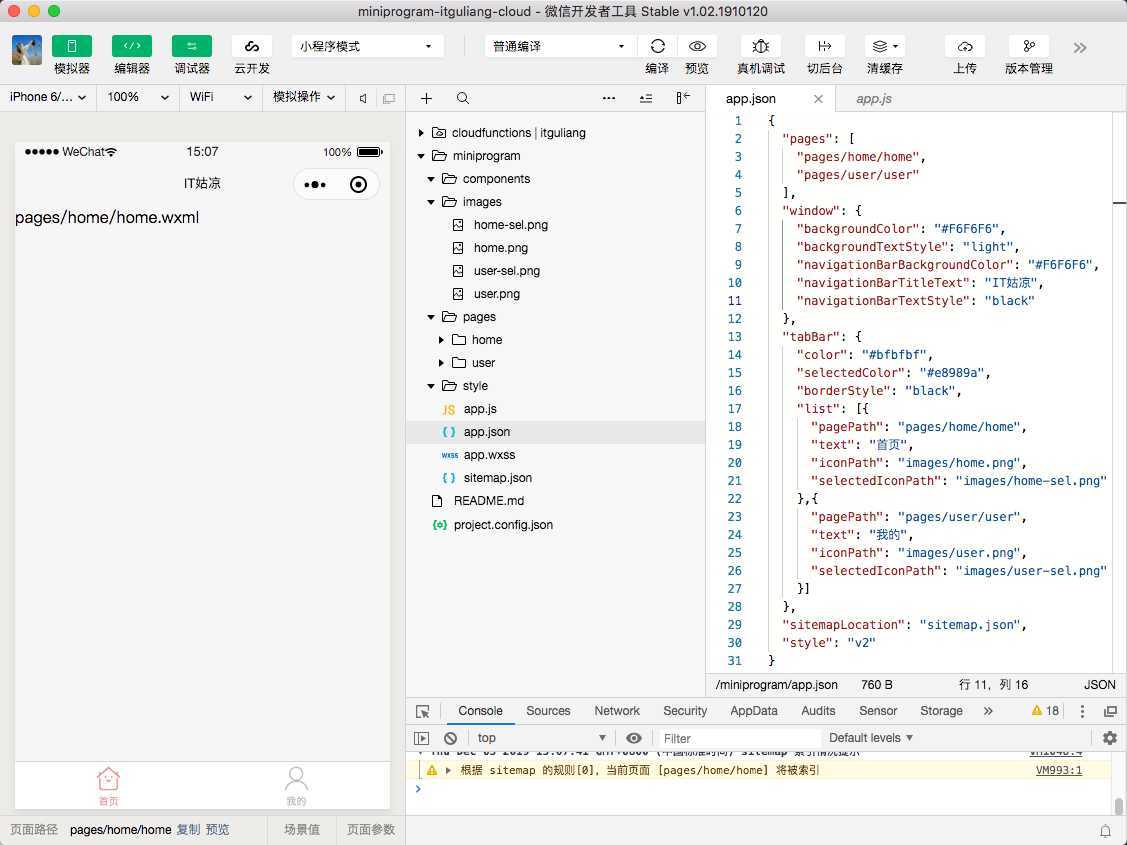Click the upload cloud icon

[x=965, y=46]
